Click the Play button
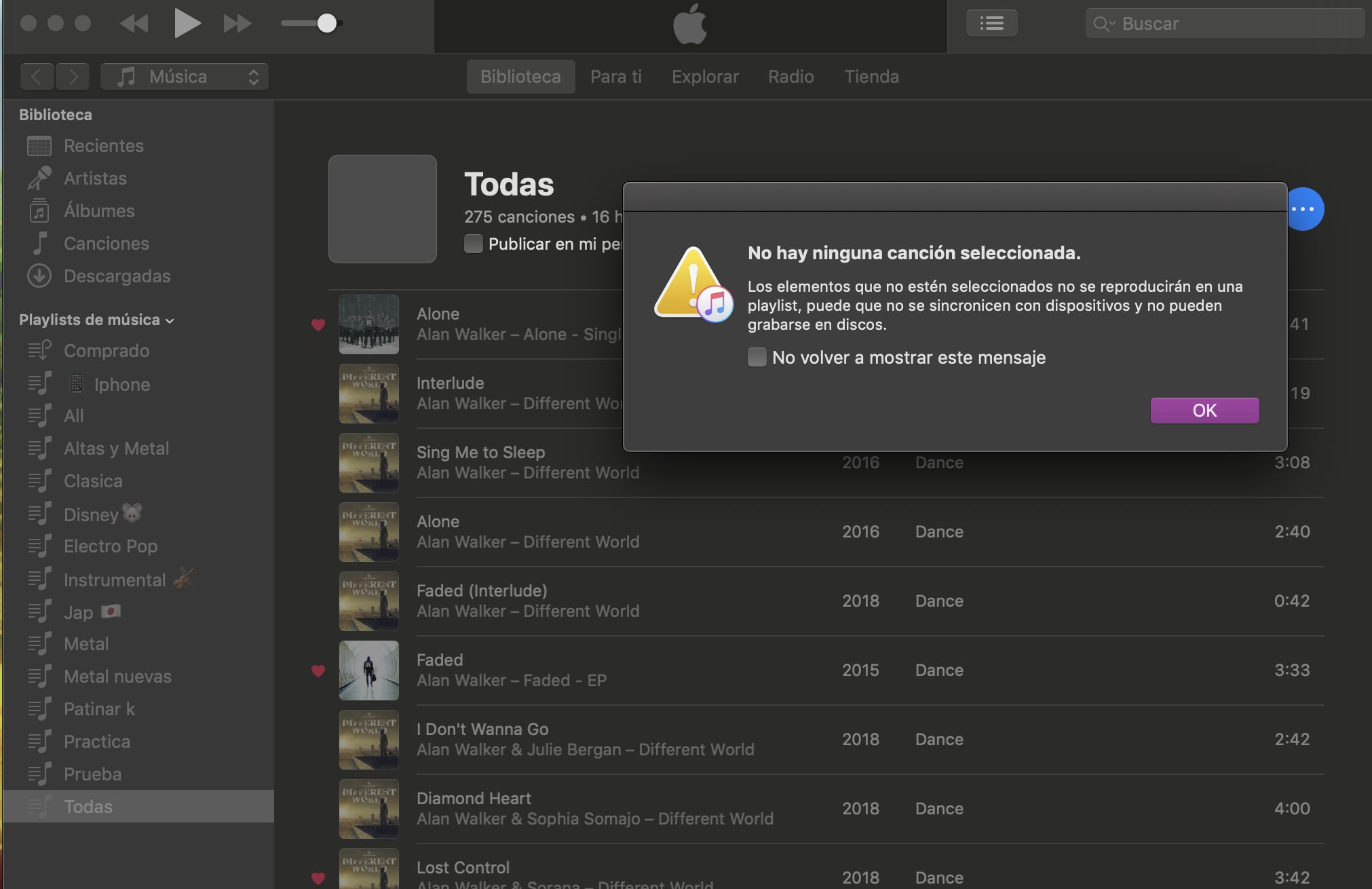 point(187,24)
